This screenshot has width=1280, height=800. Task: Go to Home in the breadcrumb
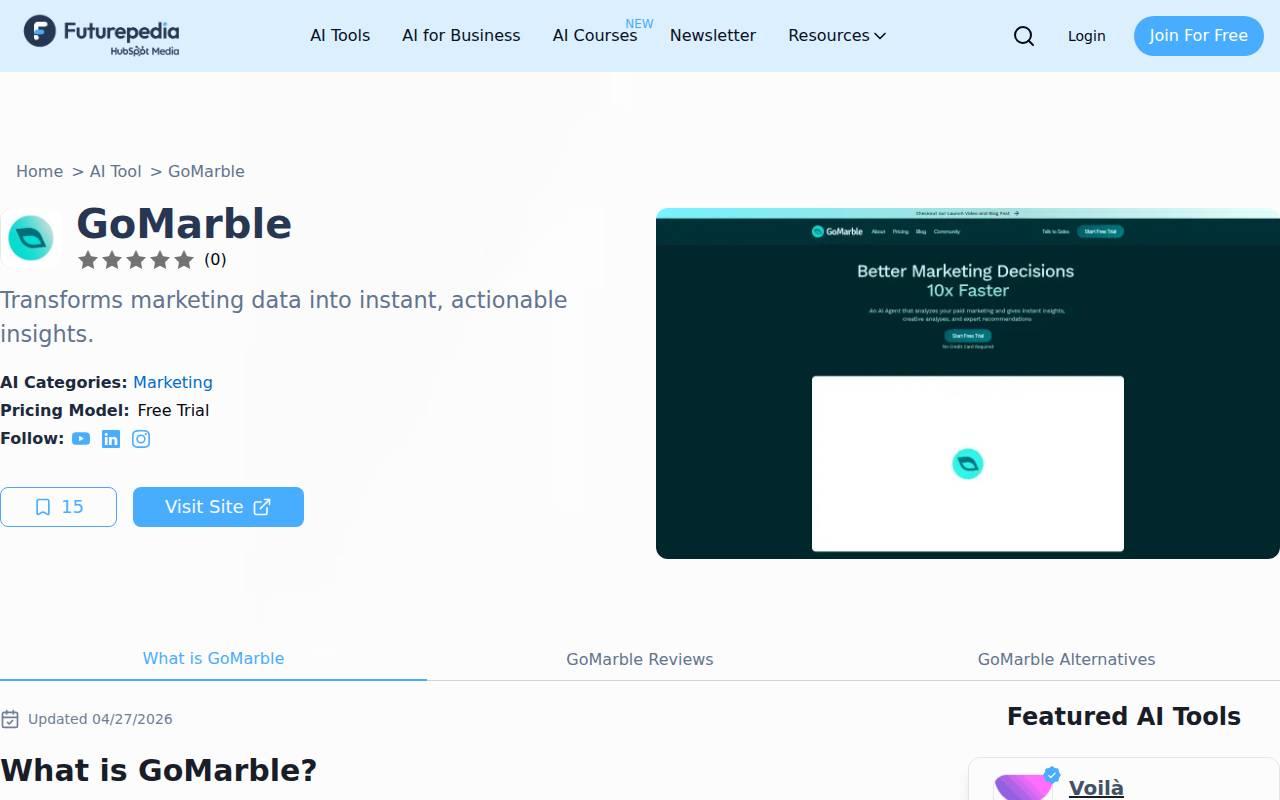39,172
